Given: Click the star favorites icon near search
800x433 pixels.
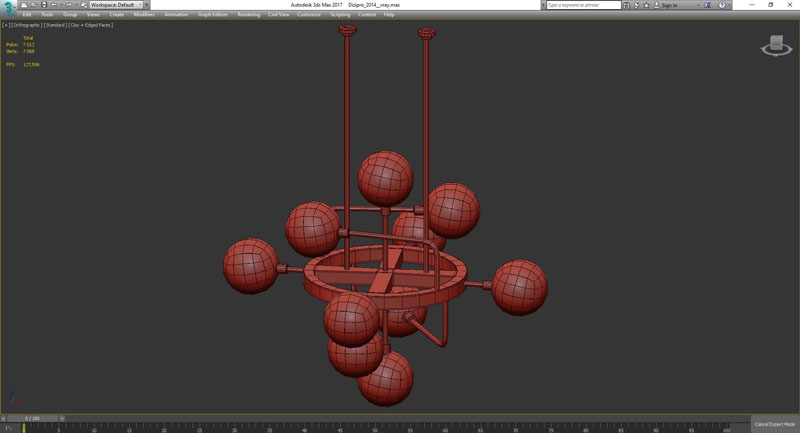Looking at the screenshot, I should (x=647, y=5).
